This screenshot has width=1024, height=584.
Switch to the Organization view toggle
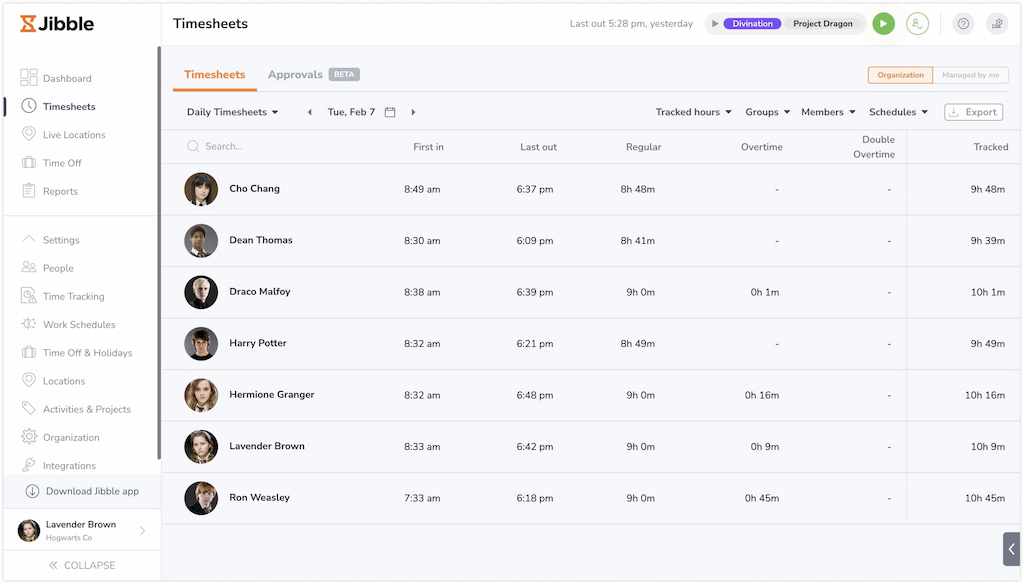point(899,75)
